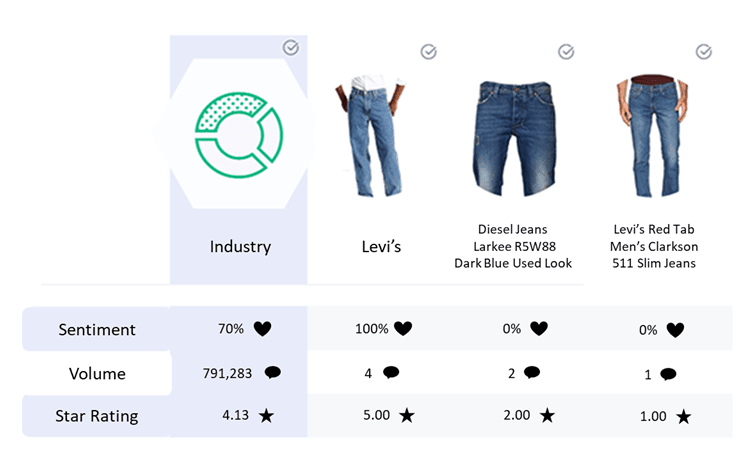Select the Star Rating row label
Viewport: 755px width, 463px height.
click(x=97, y=416)
